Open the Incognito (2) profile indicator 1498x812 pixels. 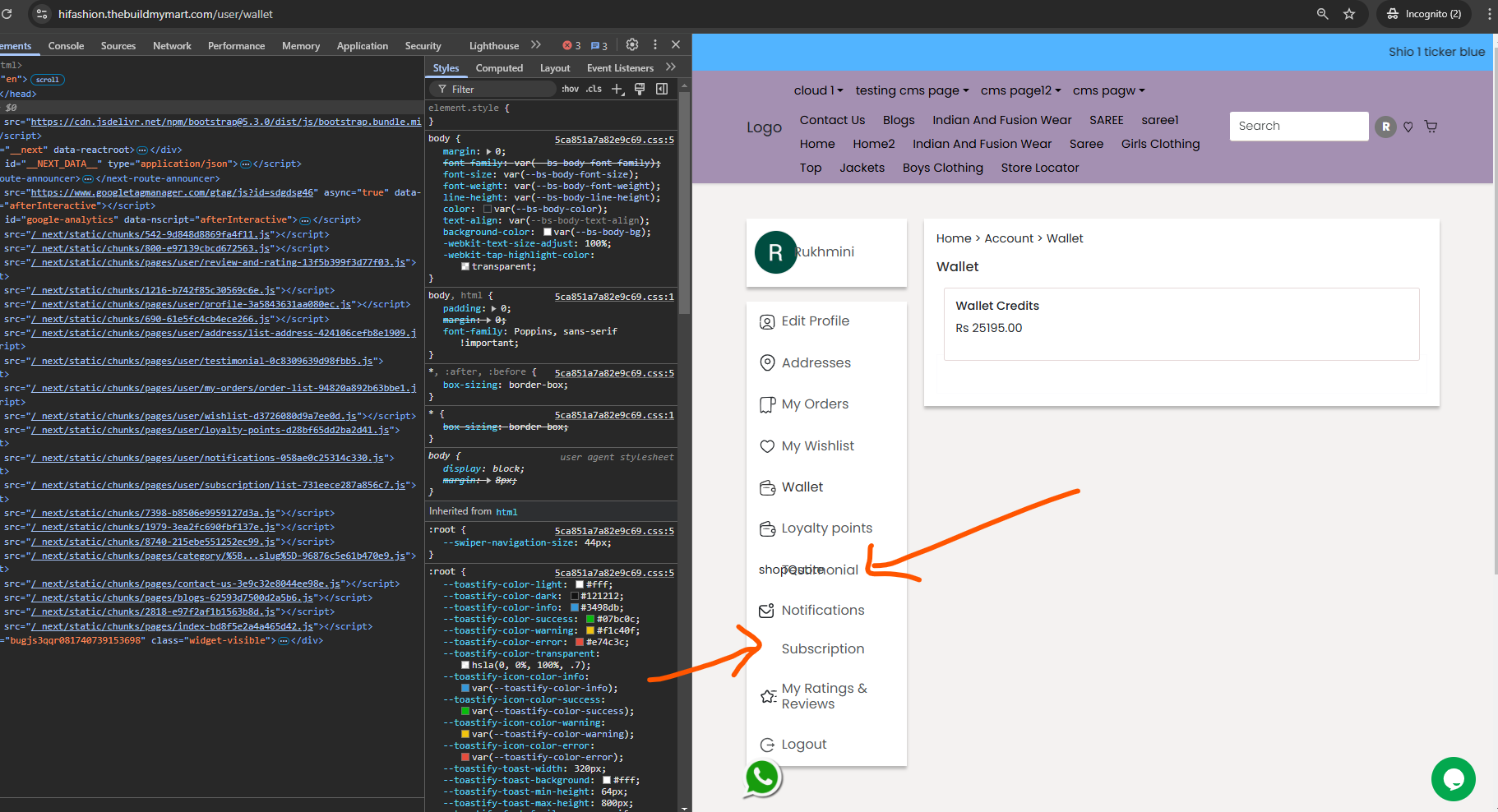click(1424, 14)
